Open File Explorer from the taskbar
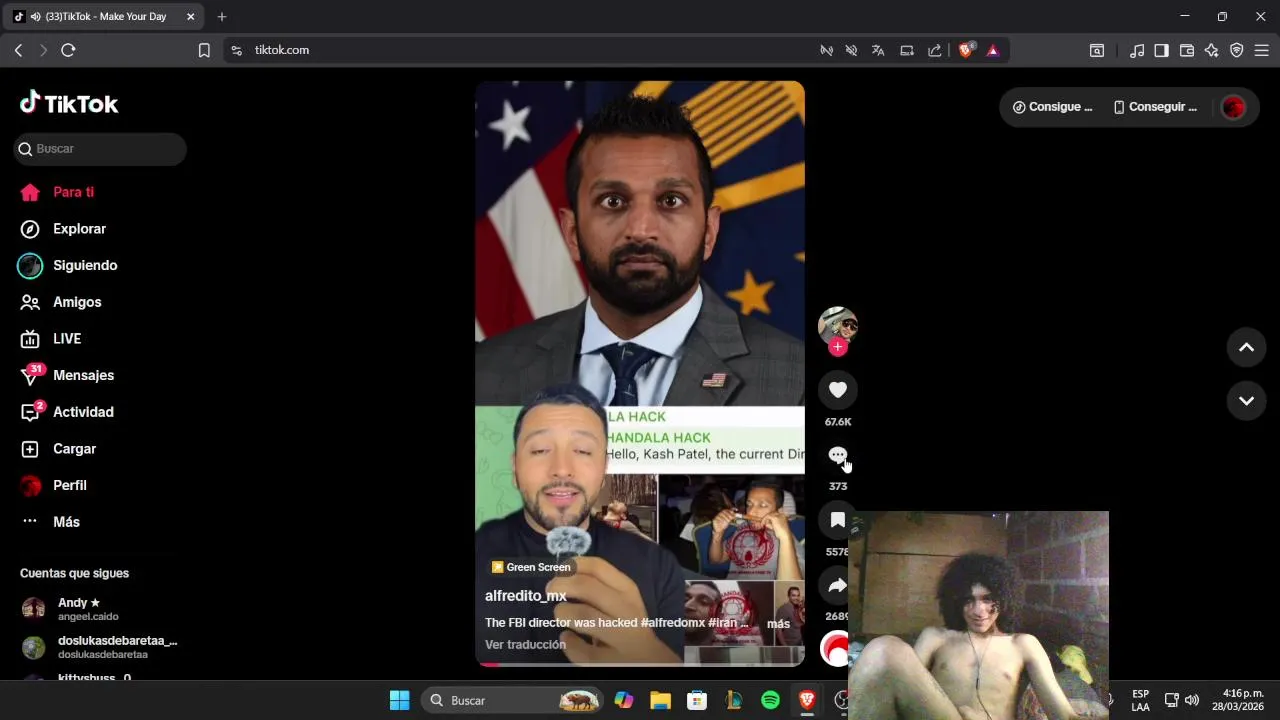Image resolution: width=1280 pixels, height=720 pixels. pos(660,701)
